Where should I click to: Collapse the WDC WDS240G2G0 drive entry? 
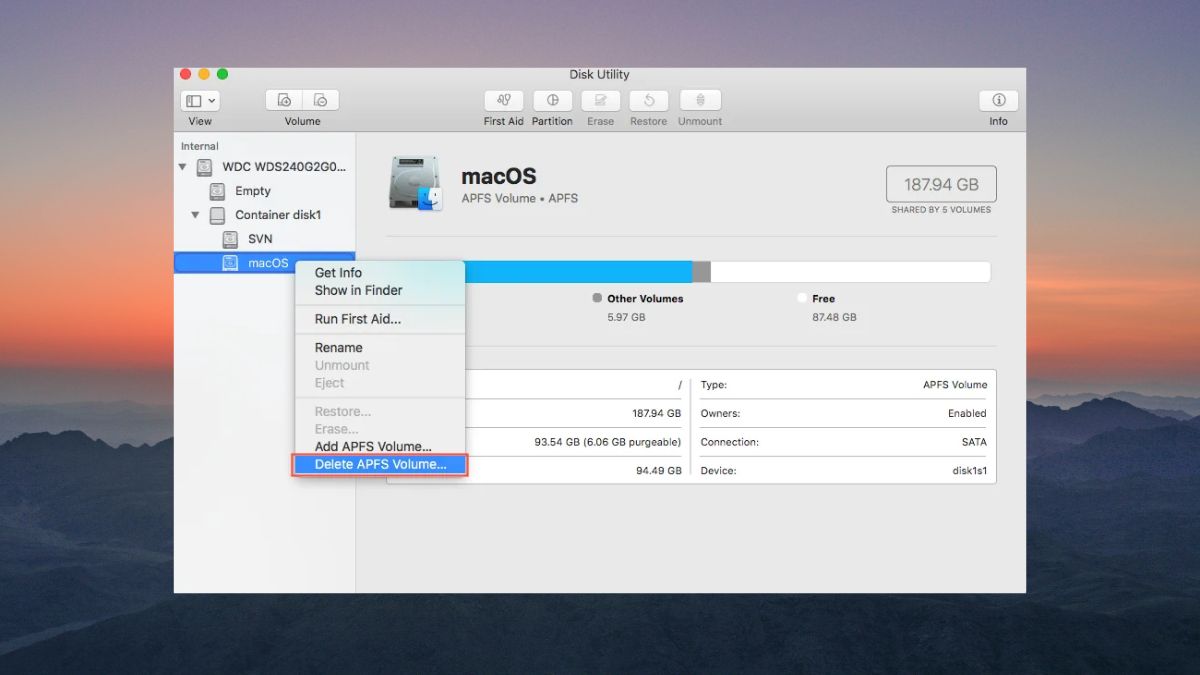[183, 167]
